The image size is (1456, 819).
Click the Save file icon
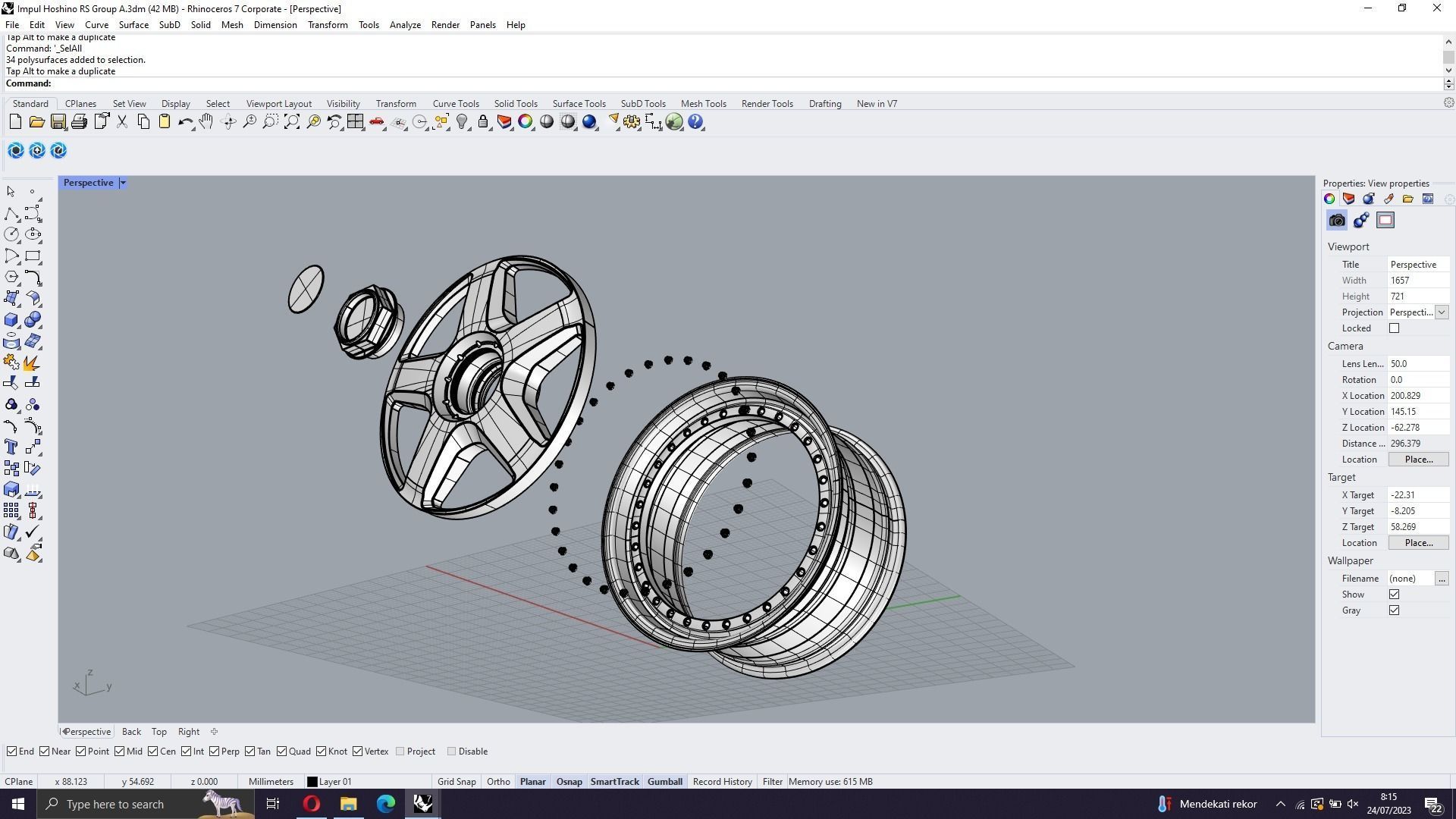coord(58,122)
